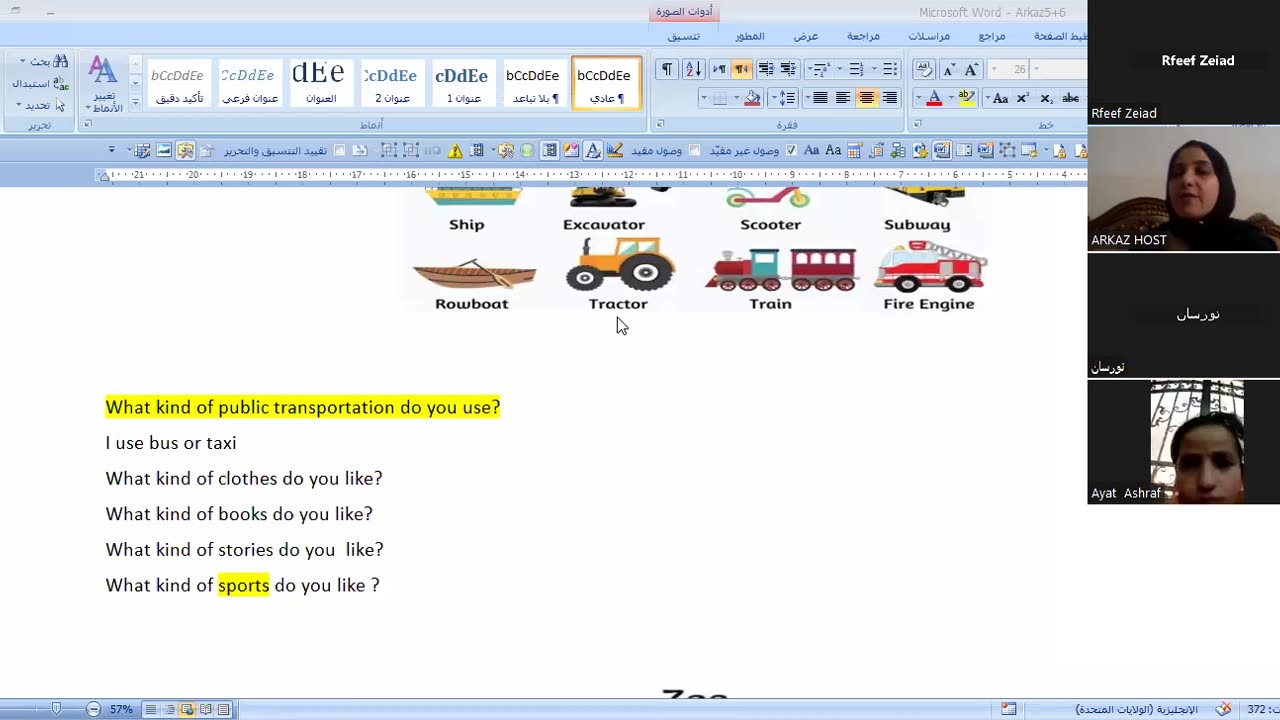
Task: Open the Developer ribbon tab
Action: click(750, 36)
